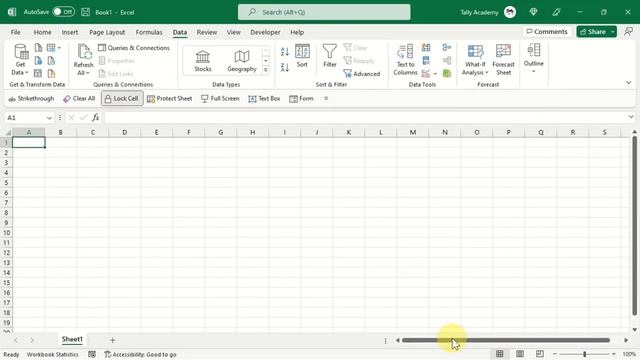The height and width of the screenshot is (360, 640).
Task: Click the Insert Function fx button
Action: 96,118
